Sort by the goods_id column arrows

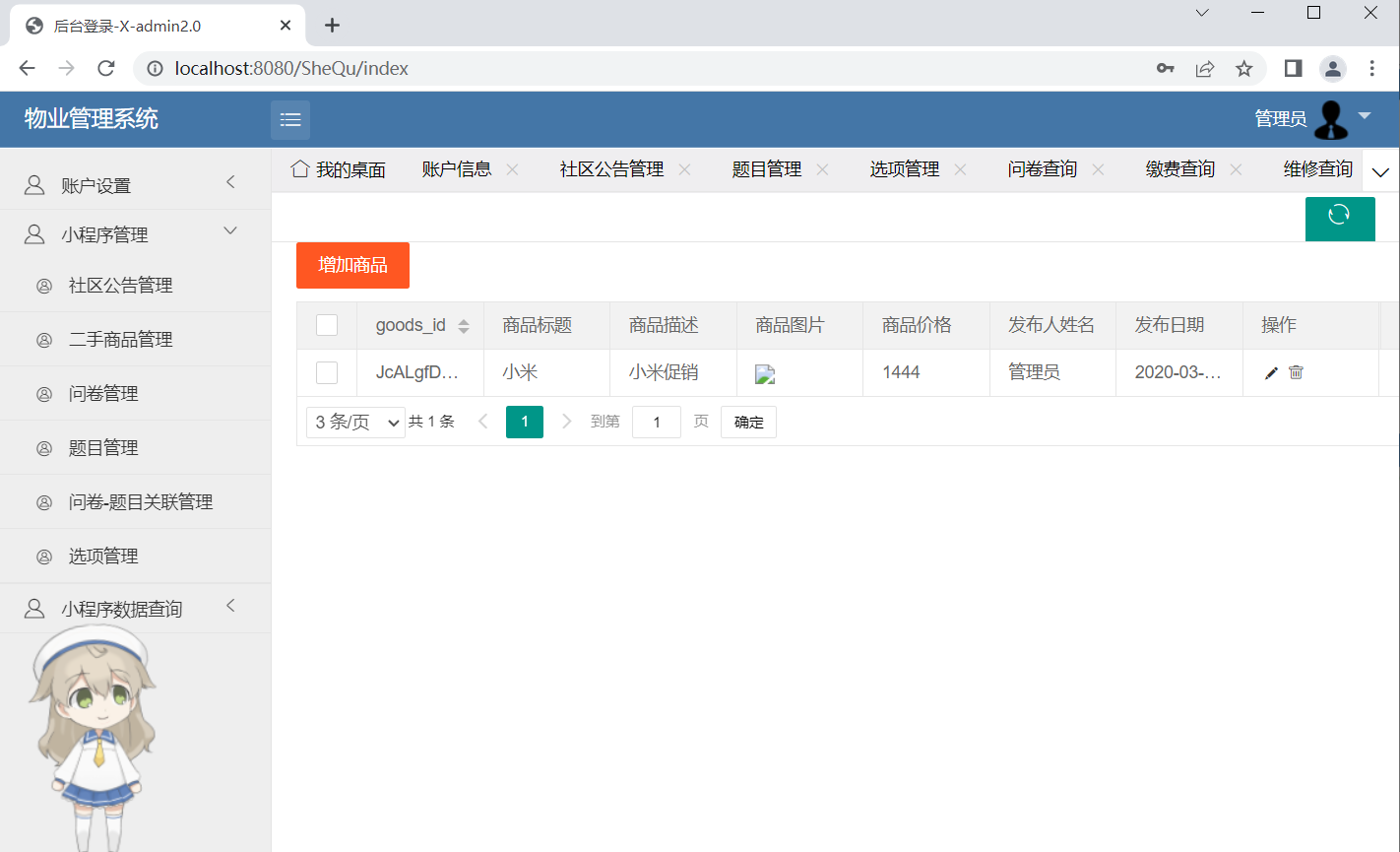(x=464, y=326)
